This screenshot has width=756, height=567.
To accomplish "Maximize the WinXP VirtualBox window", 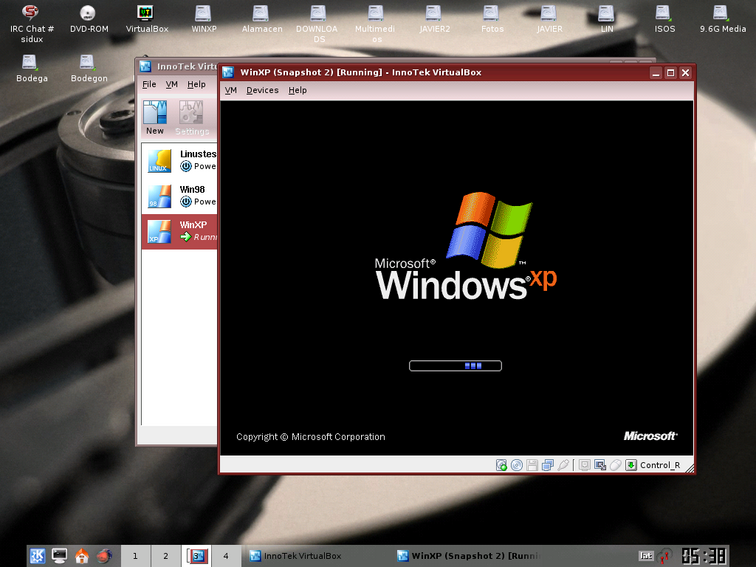I will pyautogui.click(x=671, y=73).
